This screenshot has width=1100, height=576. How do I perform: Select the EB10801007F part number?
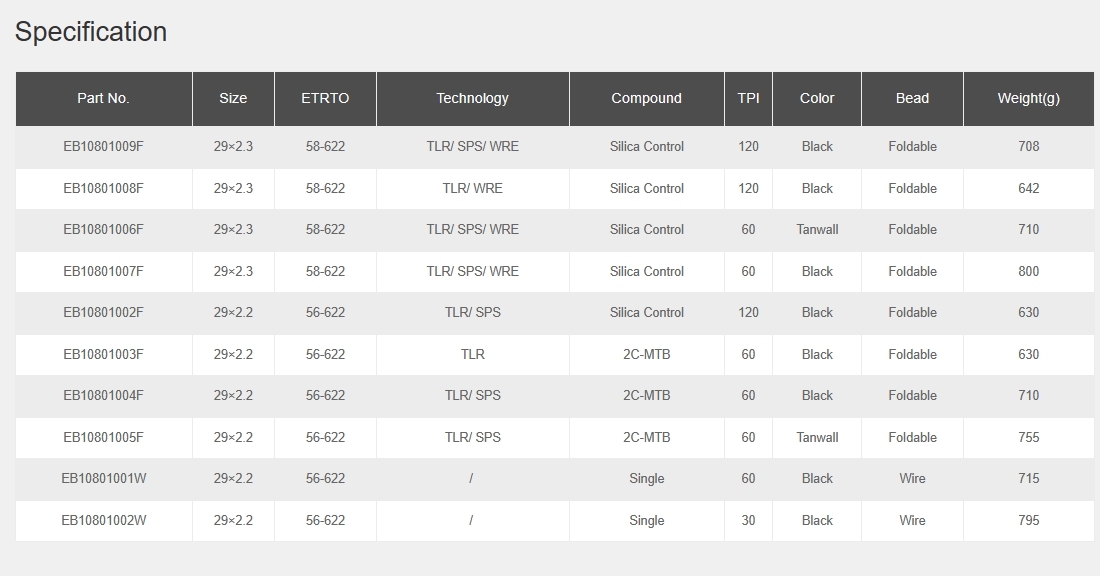tap(104, 272)
